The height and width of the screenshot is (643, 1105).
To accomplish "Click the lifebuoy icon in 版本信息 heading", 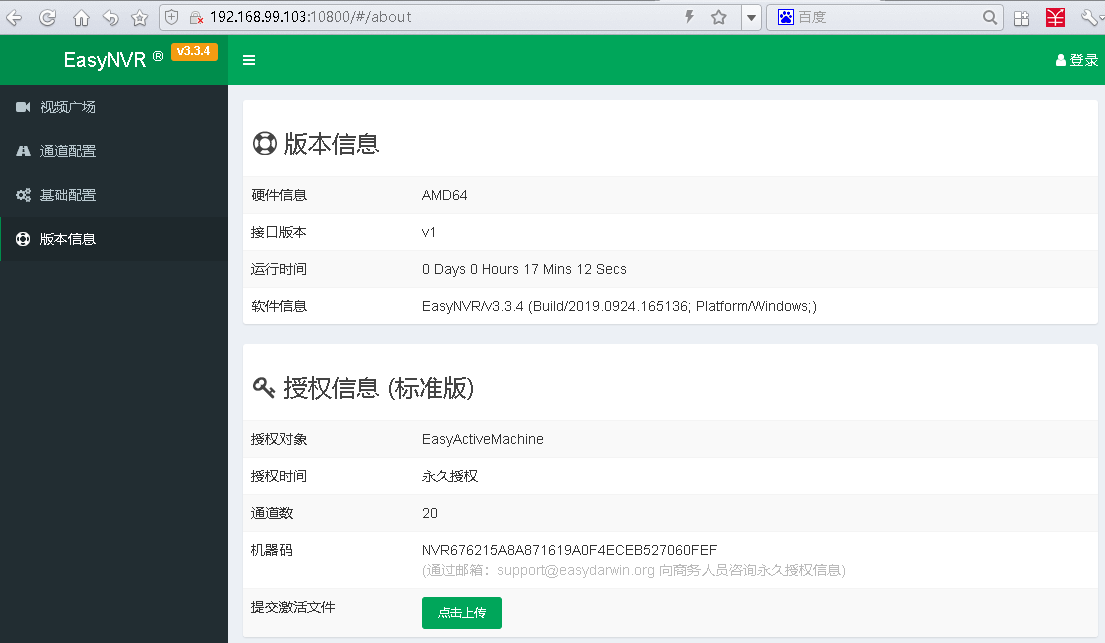I will (x=265, y=143).
